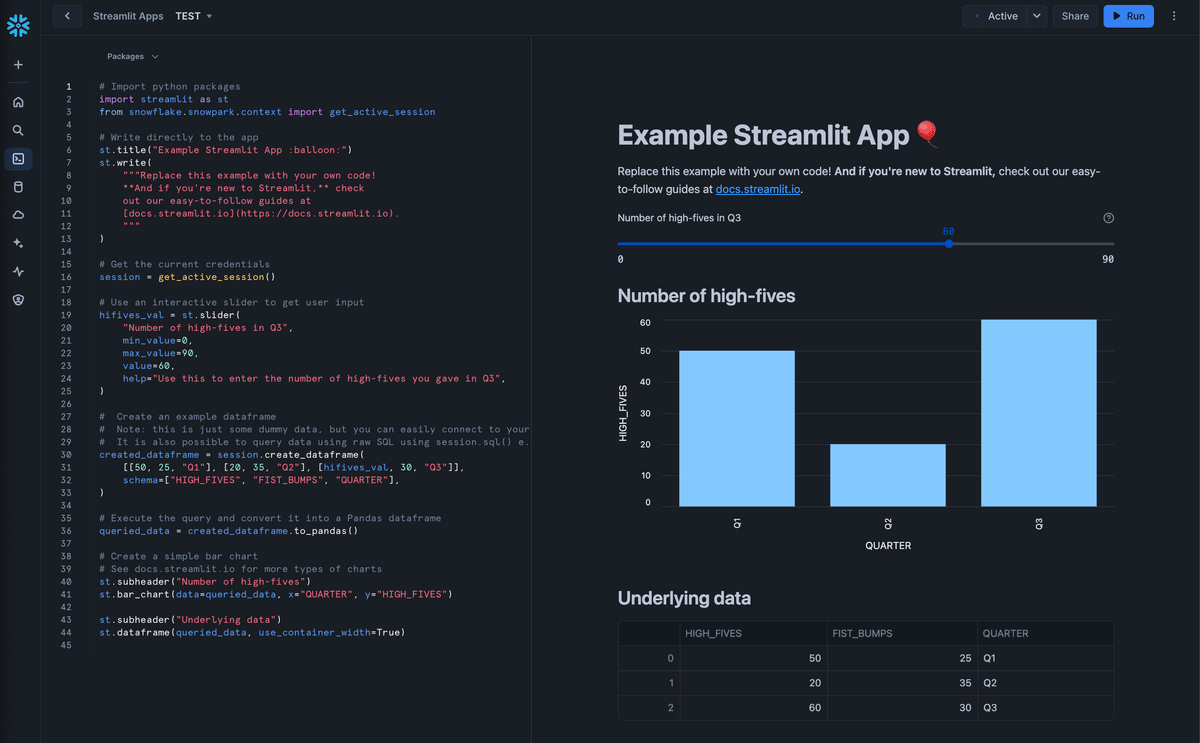Run the Streamlit app
Viewport: 1200px width, 743px height.
[x=1128, y=16]
